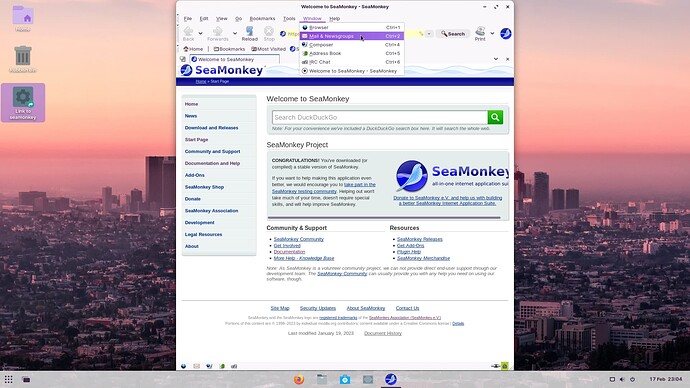
Task: Open the File menu
Action: pos(188,18)
